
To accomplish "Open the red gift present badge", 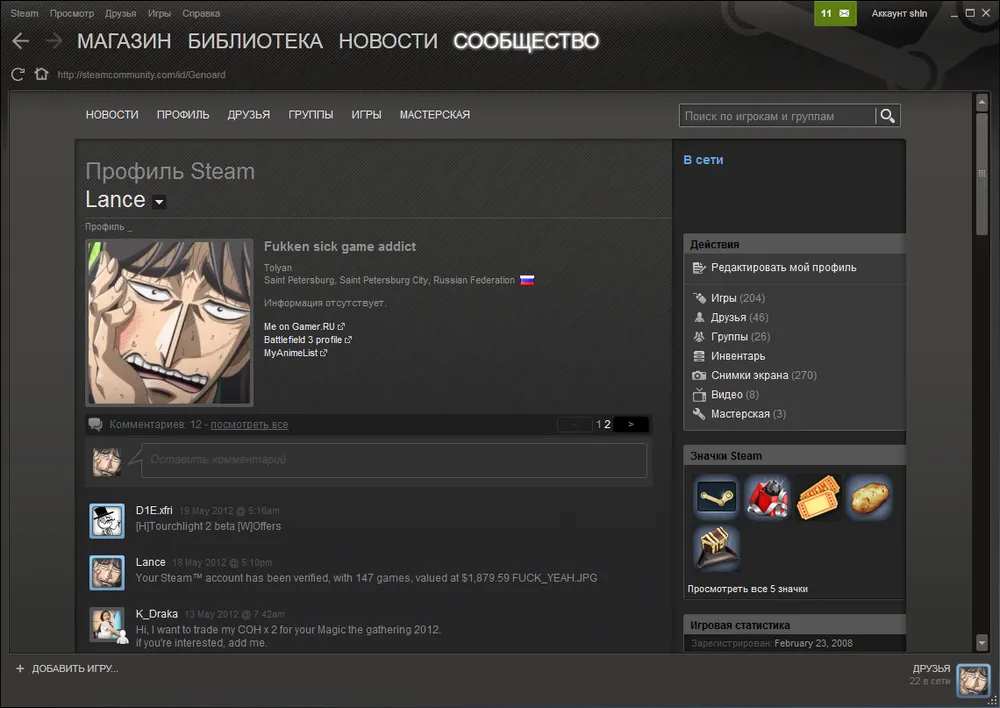I will pos(767,497).
